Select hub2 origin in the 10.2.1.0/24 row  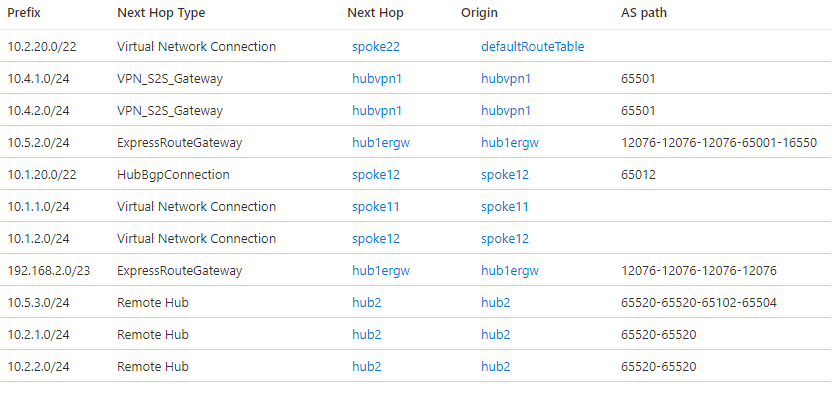tap(496, 335)
